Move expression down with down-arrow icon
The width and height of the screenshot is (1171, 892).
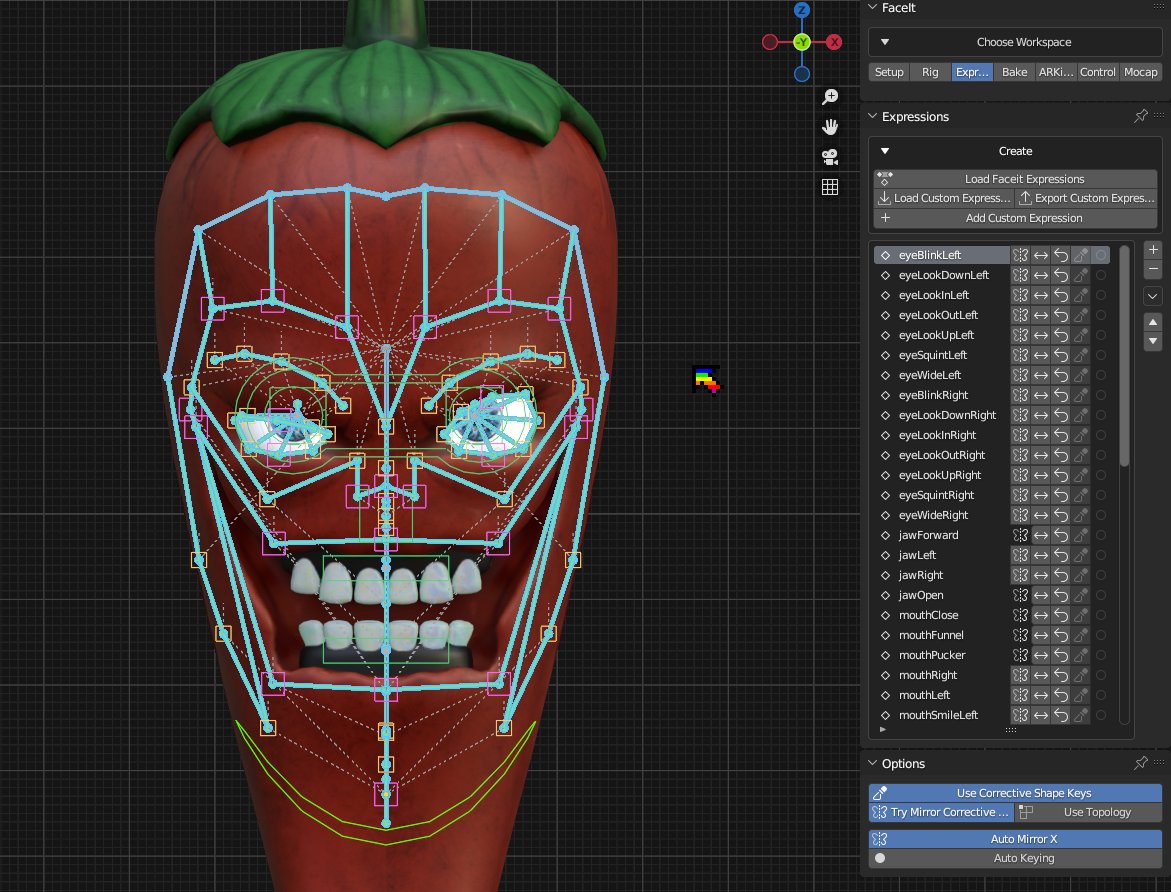1153,342
